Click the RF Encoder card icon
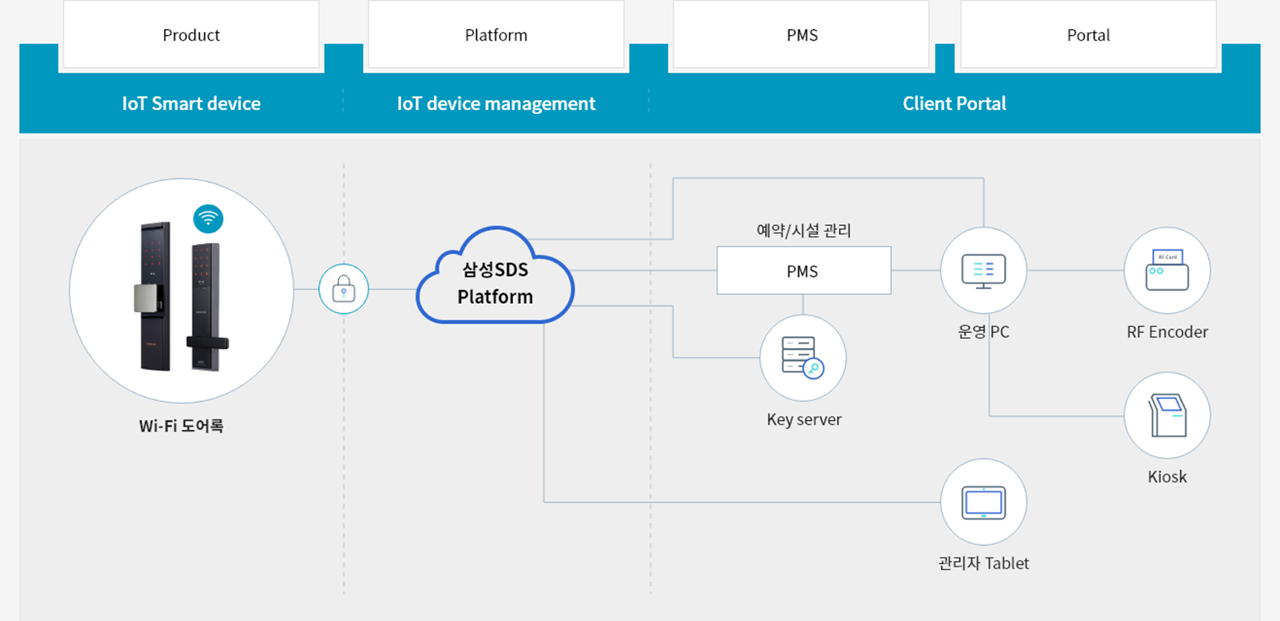This screenshot has height=621, width=1280. point(1167,270)
